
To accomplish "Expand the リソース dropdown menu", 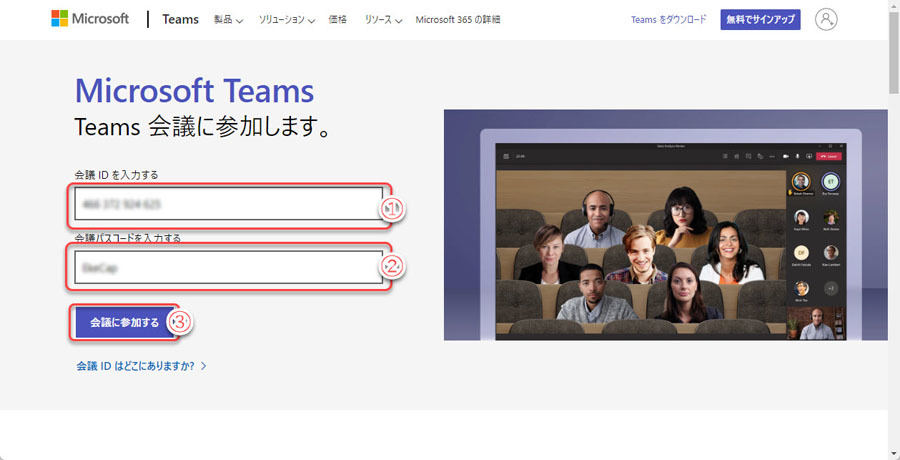I will point(382,20).
